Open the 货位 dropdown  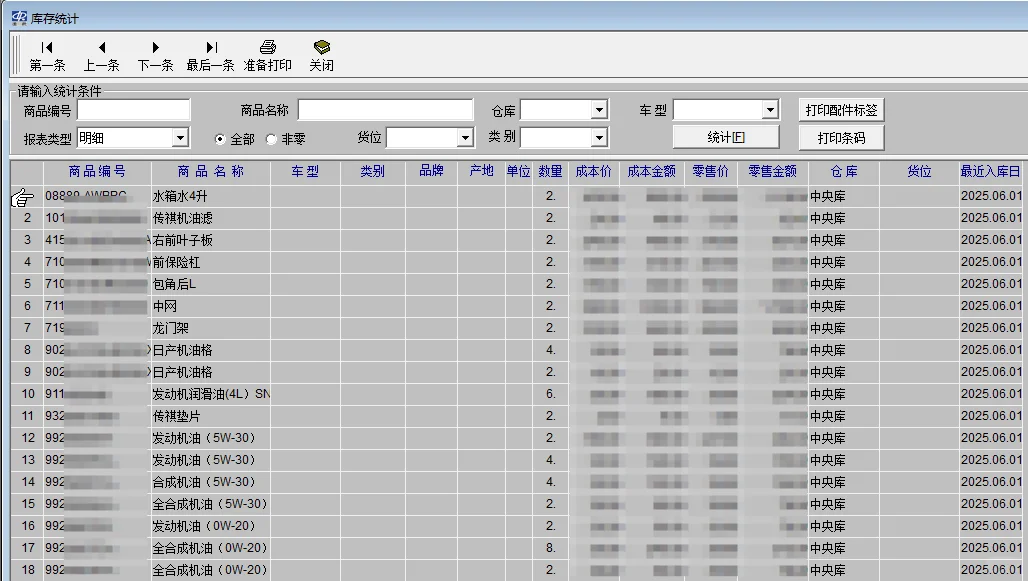point(465,138)
